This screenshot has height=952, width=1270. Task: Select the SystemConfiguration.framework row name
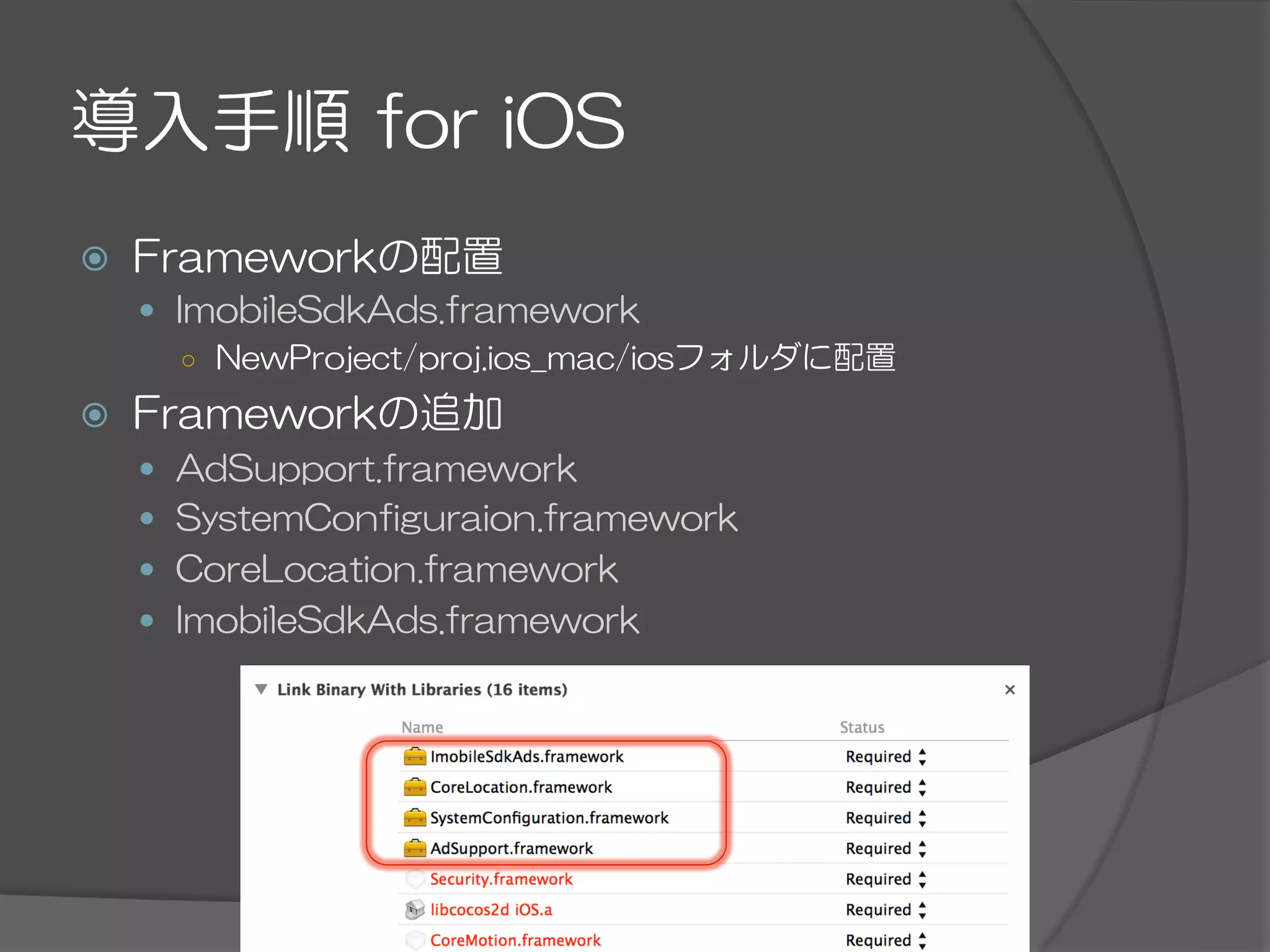[x=549, y=818]
